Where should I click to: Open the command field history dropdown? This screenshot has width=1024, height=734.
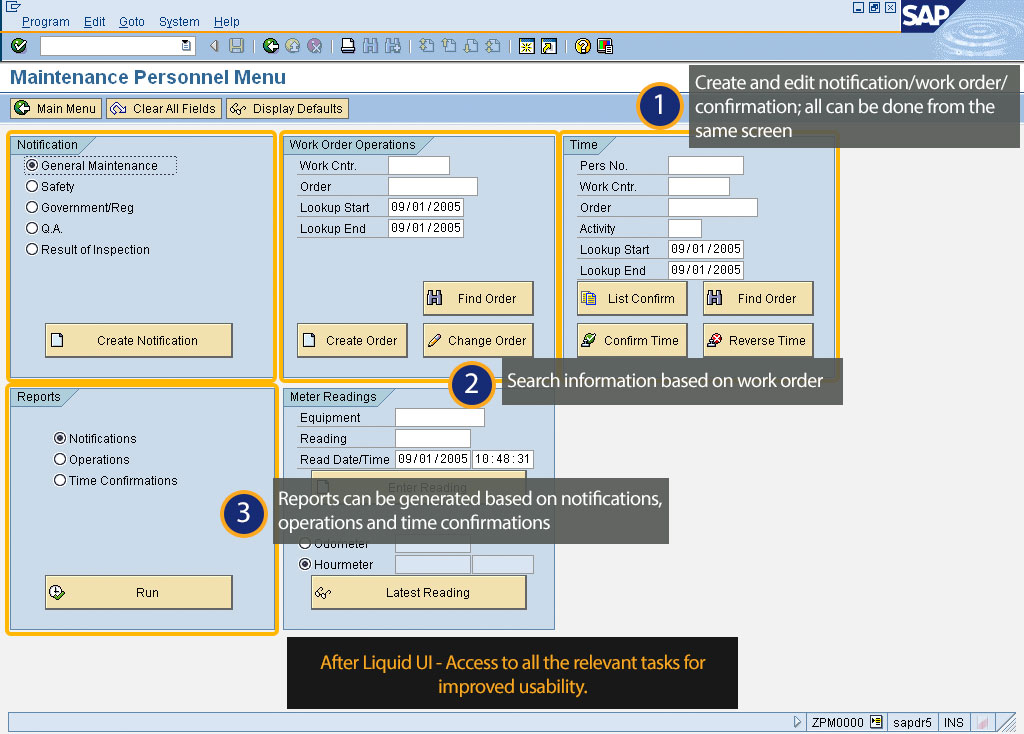pyautogui.click(x=186, y=46)
